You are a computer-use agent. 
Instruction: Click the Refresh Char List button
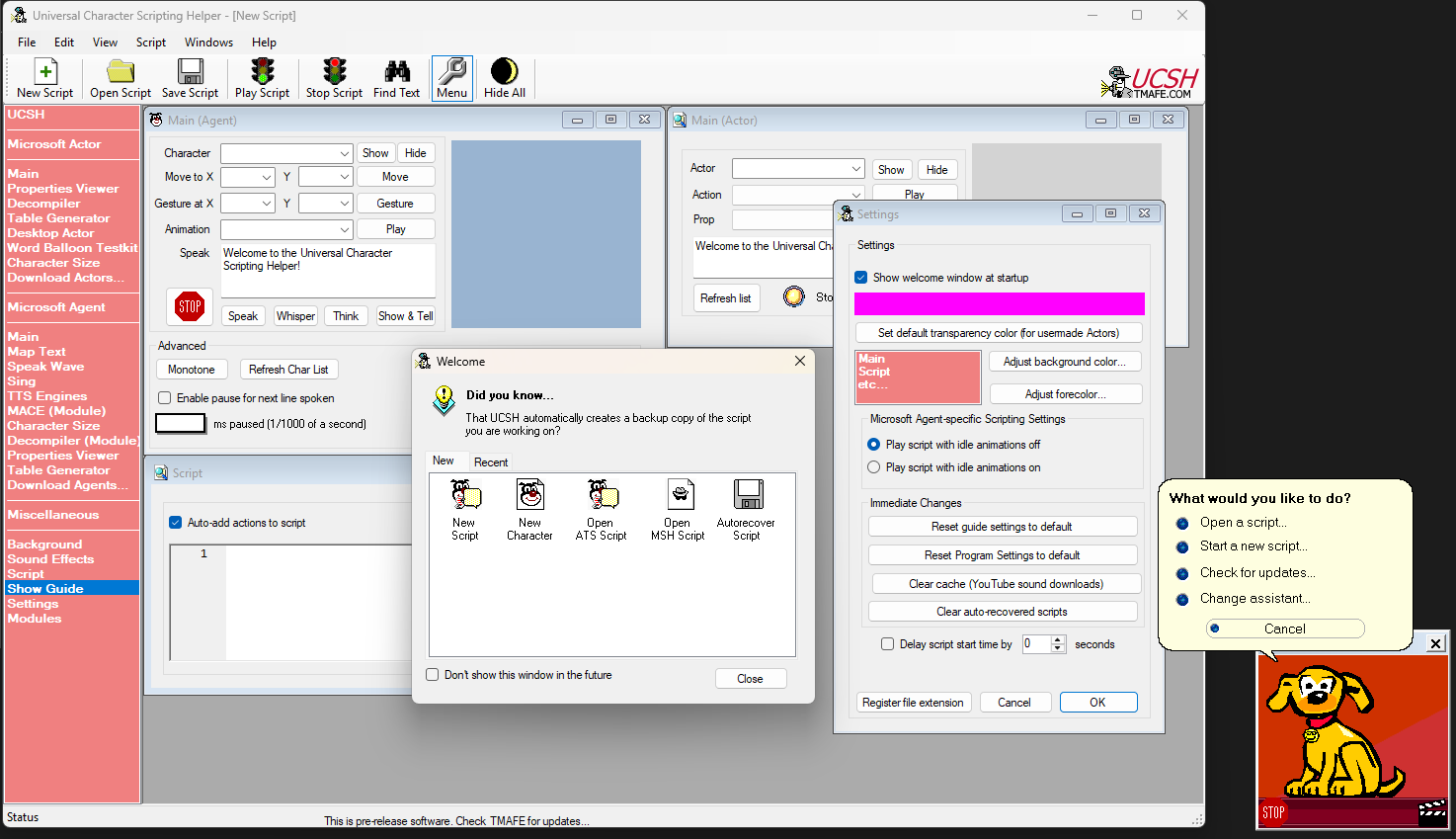pyautogui.click(x=288, y=370)
